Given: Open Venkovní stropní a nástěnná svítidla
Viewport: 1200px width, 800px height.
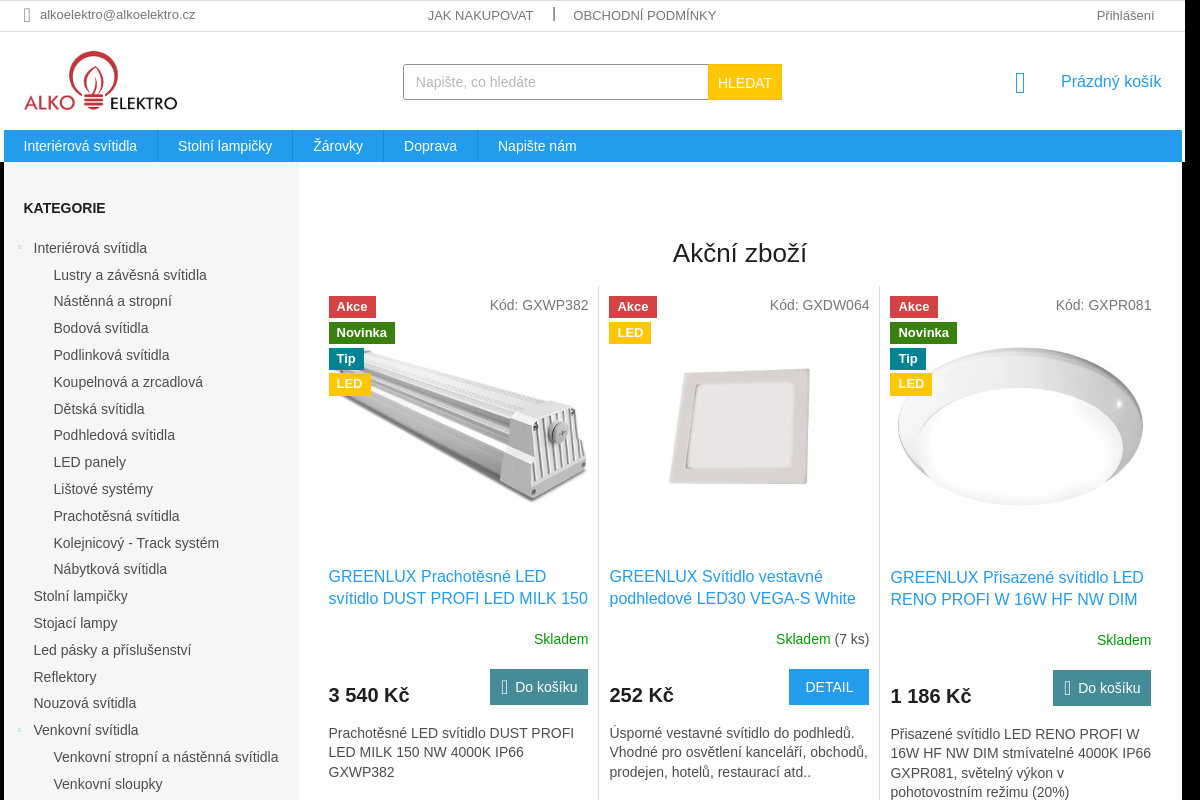Looking at the screenshot, I should tap(166, 757).
